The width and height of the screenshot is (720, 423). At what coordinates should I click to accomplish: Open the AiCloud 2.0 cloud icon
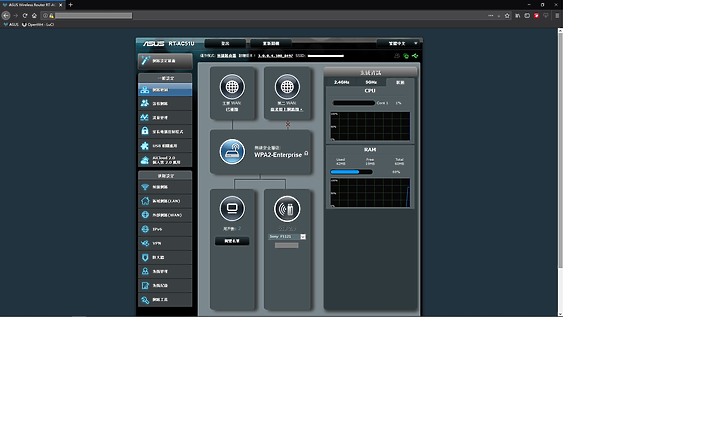pos(145,160)
